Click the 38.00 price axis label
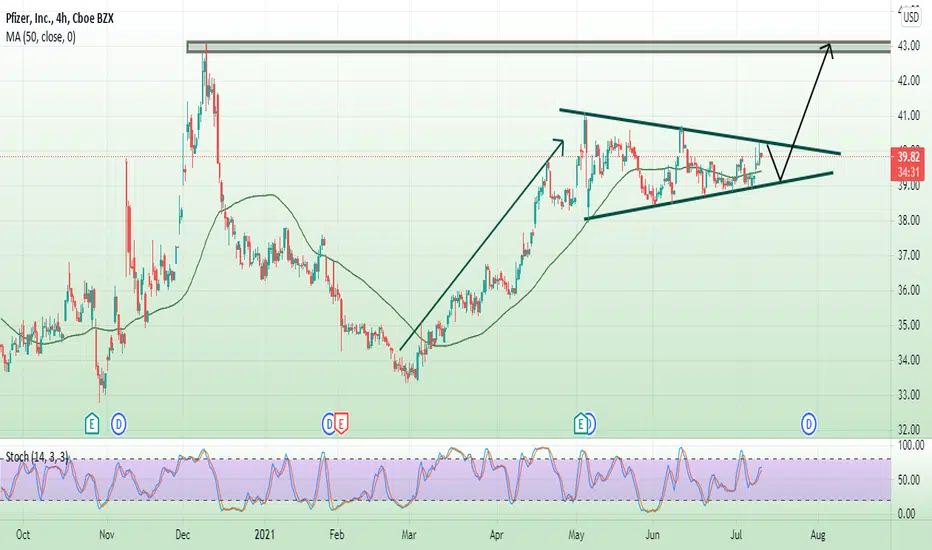 pos(909,221)
